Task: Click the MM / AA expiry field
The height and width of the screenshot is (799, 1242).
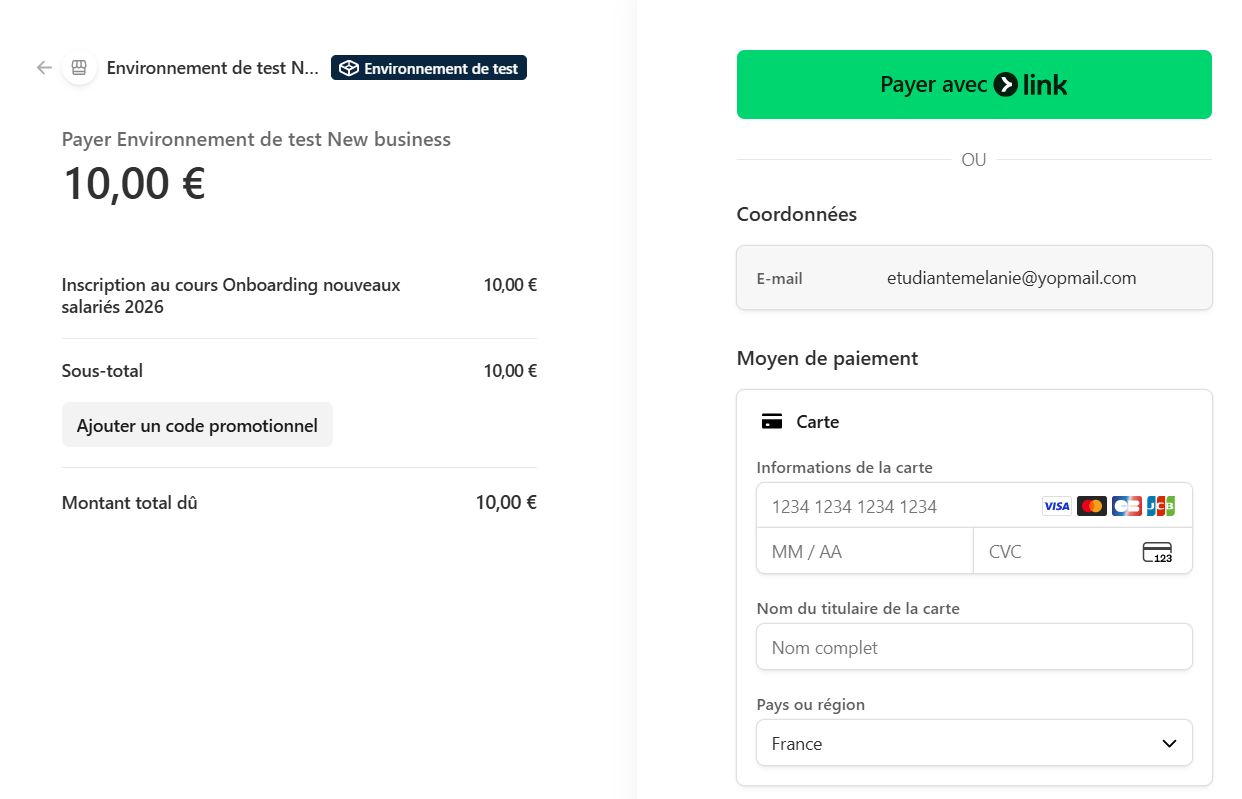Action: tap(864, 552)
